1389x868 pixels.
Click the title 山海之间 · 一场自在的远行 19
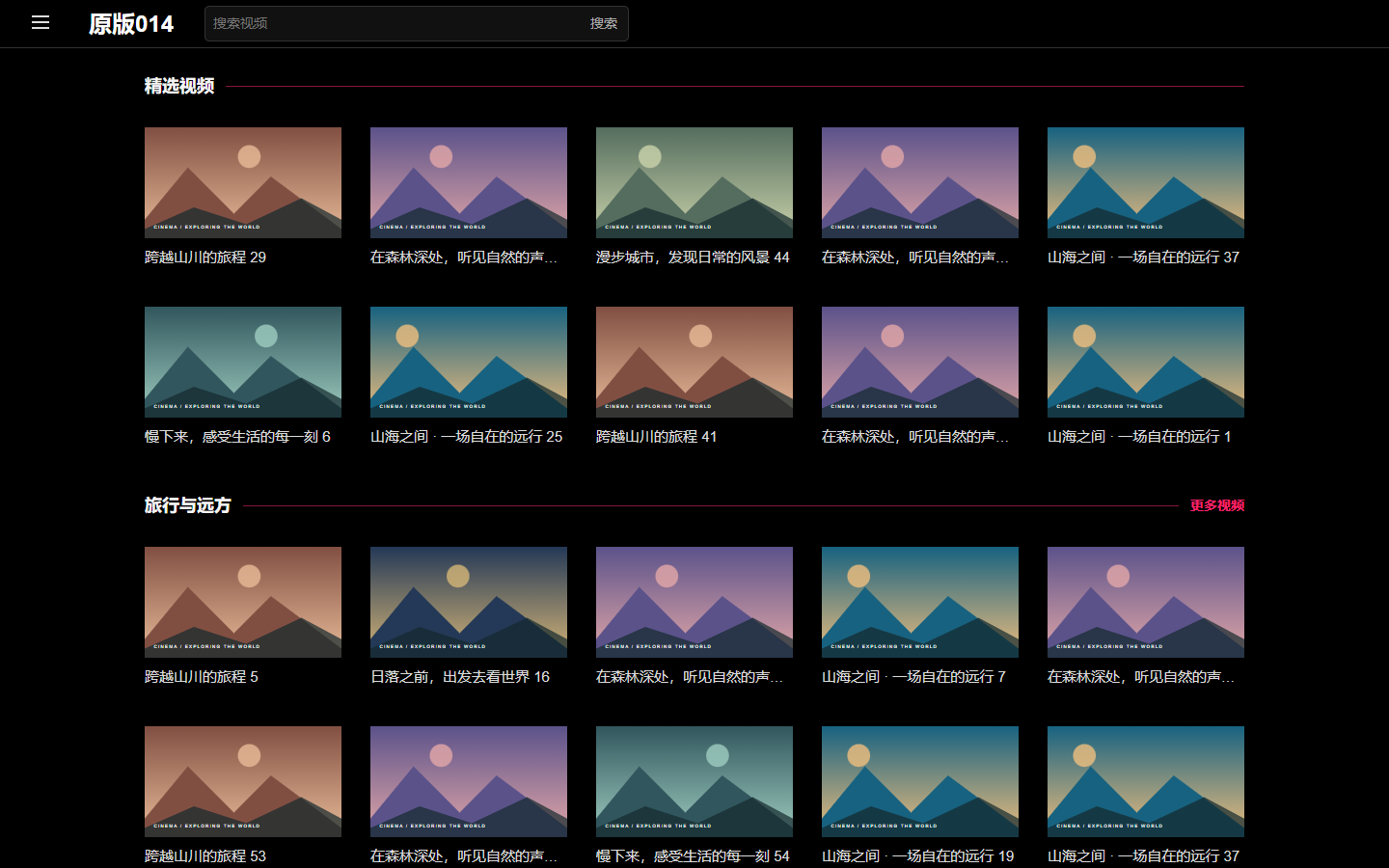click(x=918, y=856)
